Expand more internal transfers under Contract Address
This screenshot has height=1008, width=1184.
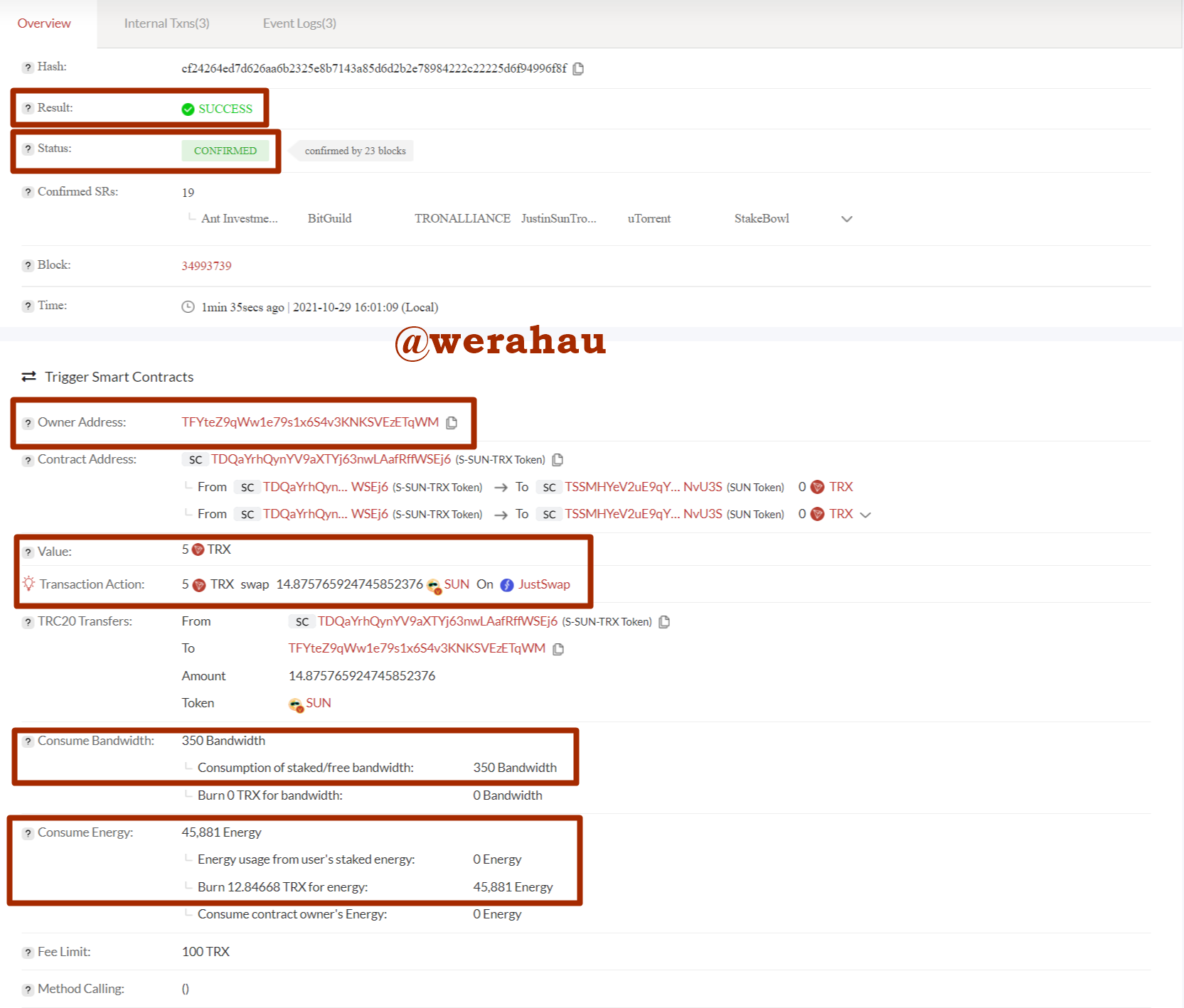(865, 515)
